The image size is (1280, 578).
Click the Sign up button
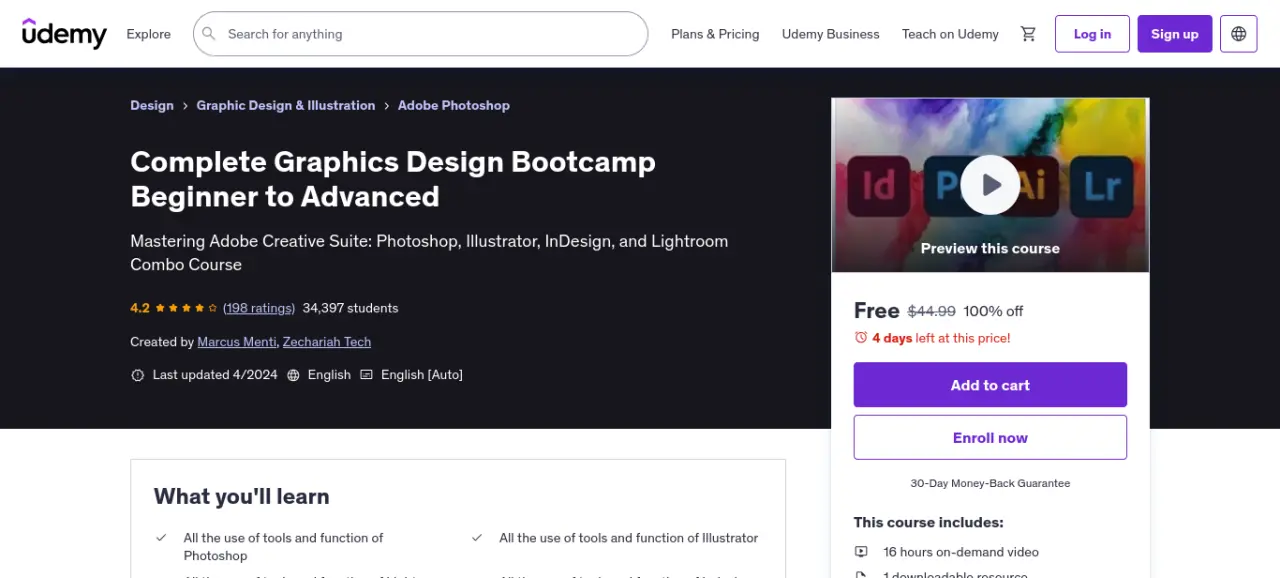click(x=1174, y=34)
